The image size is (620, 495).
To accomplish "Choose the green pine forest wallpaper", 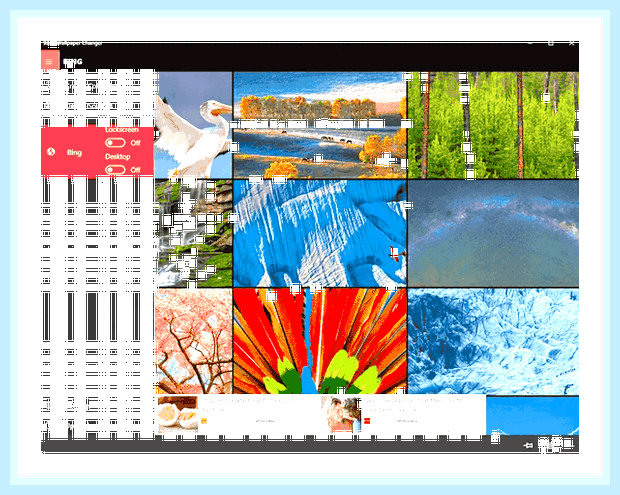I will 493,125.
